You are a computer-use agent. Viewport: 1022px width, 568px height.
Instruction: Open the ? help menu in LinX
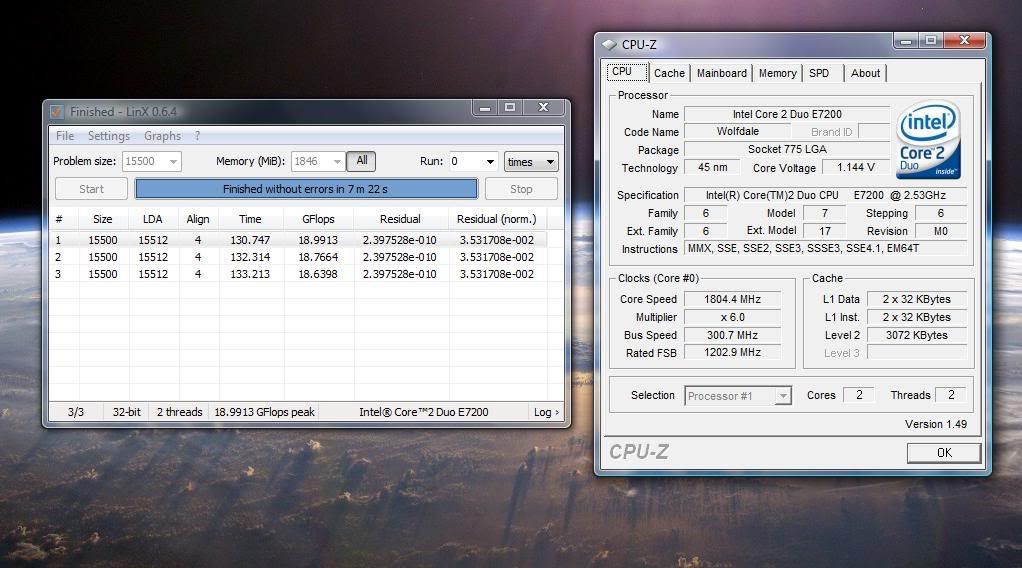coord(197,136)
